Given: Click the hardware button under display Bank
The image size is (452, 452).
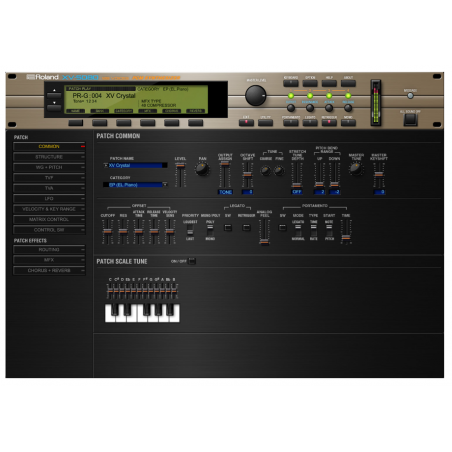Looking at the screenshot, I should 100,123.
